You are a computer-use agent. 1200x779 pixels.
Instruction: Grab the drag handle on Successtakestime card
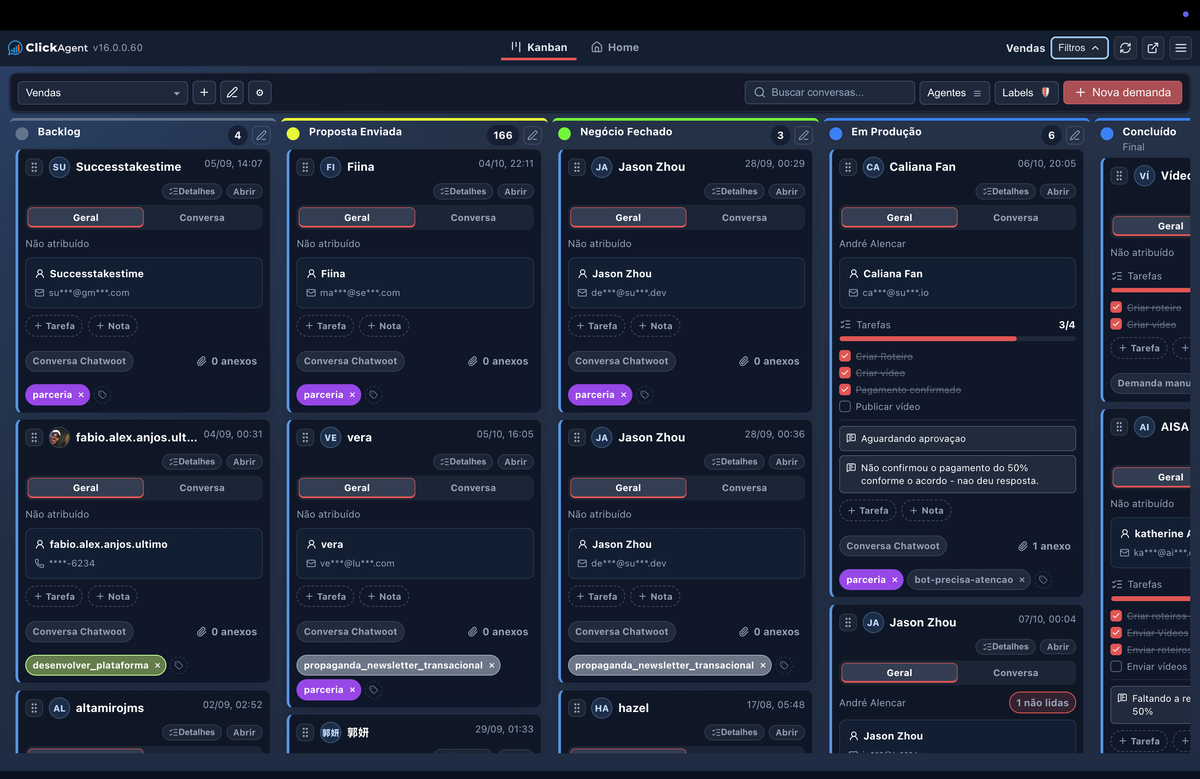34,167
